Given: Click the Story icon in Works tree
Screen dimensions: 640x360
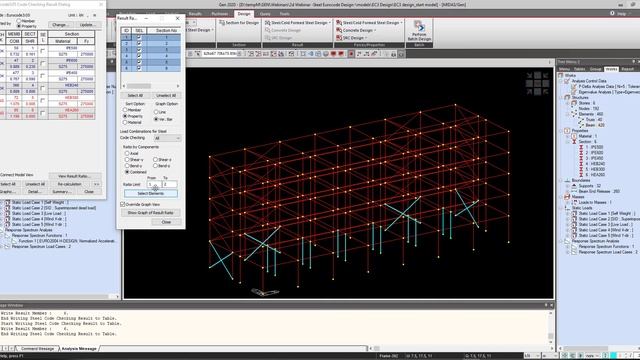Looking at the screenshot, I should click(574, 103).
